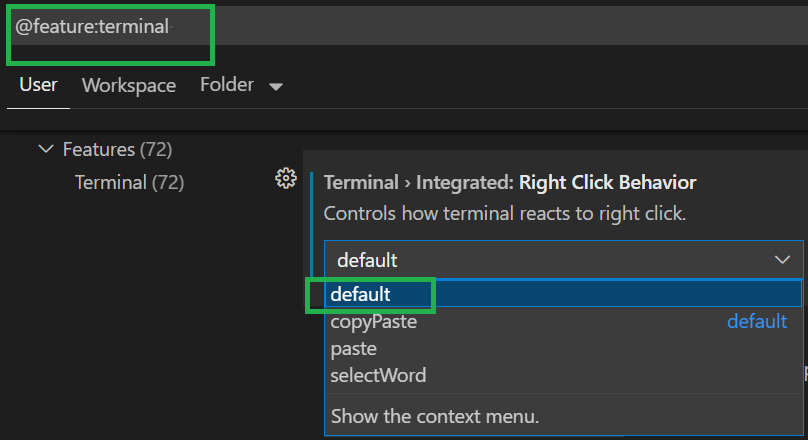Switch to the User settings tab
This screenshot has height=440, width=808.
(x=38, y=84)
